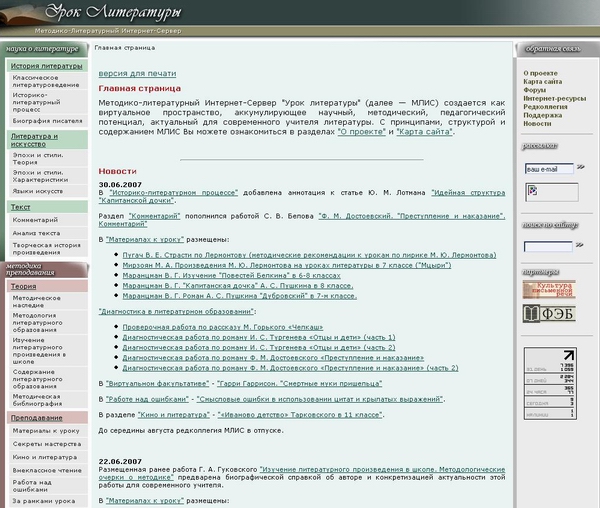Click the site search arrow icon
This screenshot has height=508, width=600.
click(x=580, y=245)
